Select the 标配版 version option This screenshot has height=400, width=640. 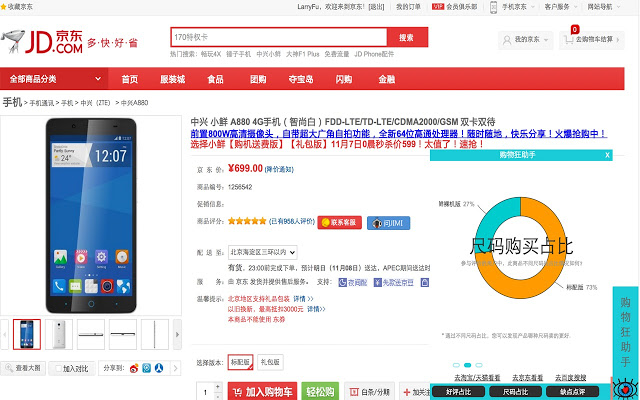point(240,362)
